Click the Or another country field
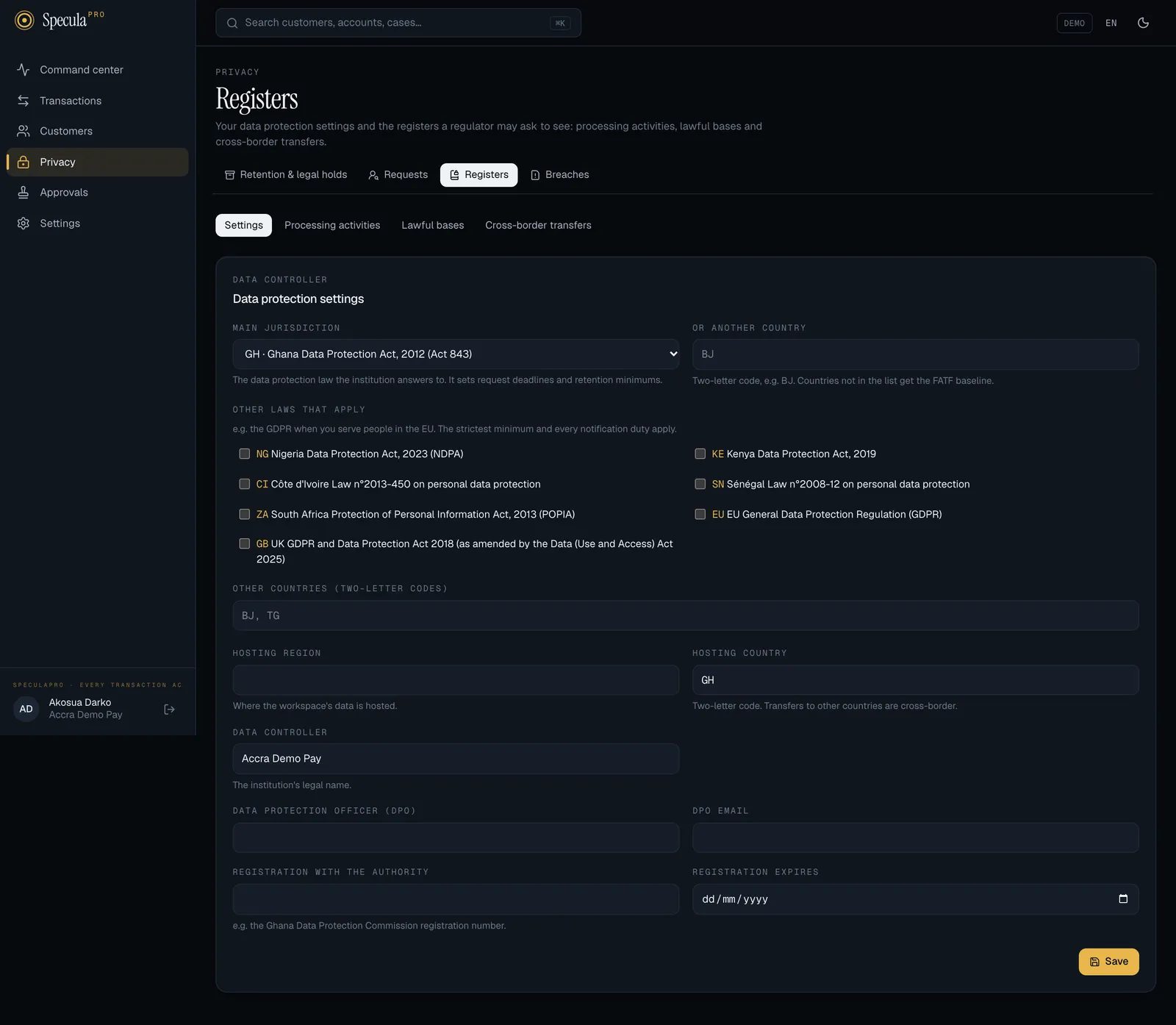 916,354
